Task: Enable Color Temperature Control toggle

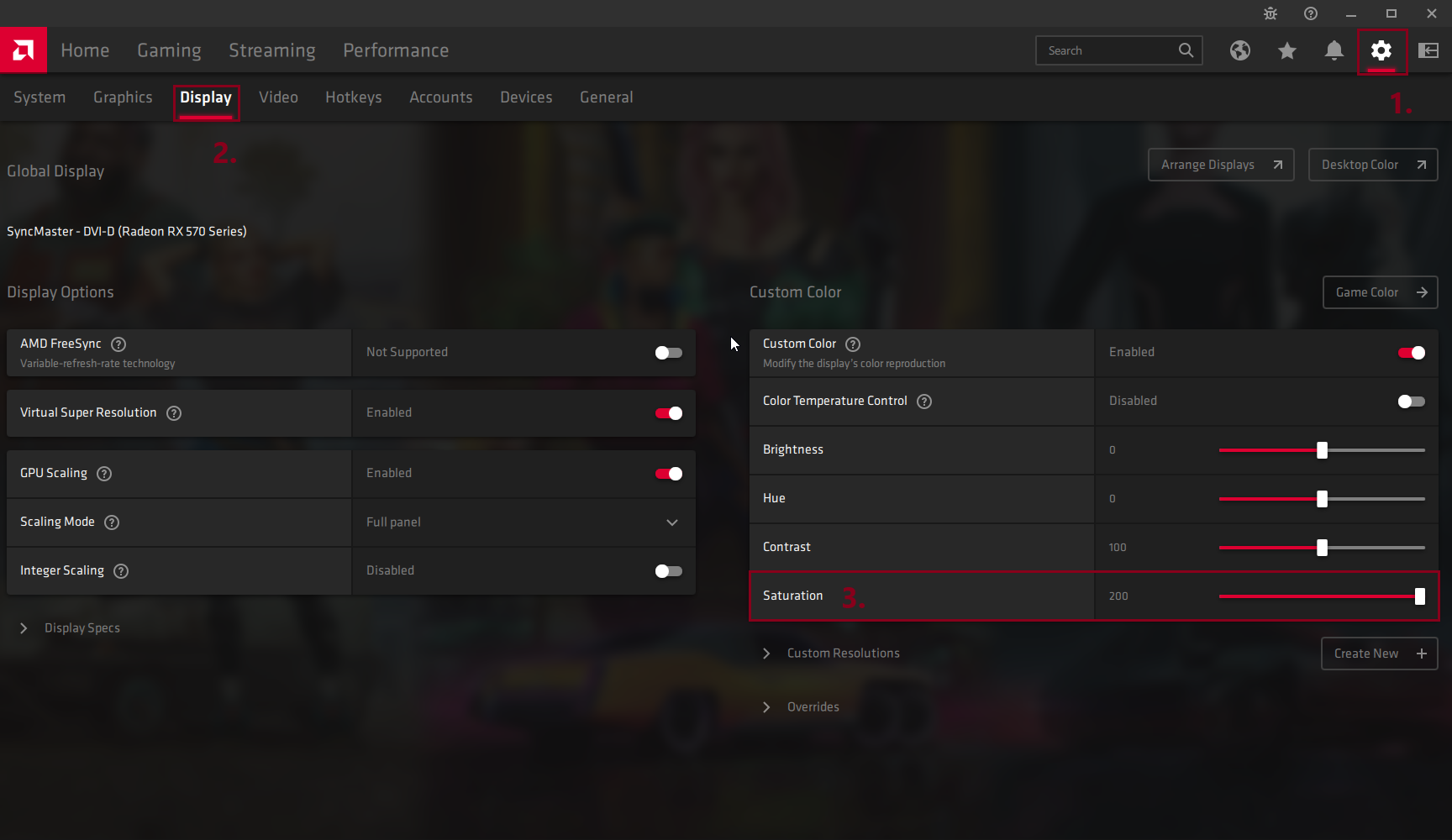Action: (x=1412, y=402)
